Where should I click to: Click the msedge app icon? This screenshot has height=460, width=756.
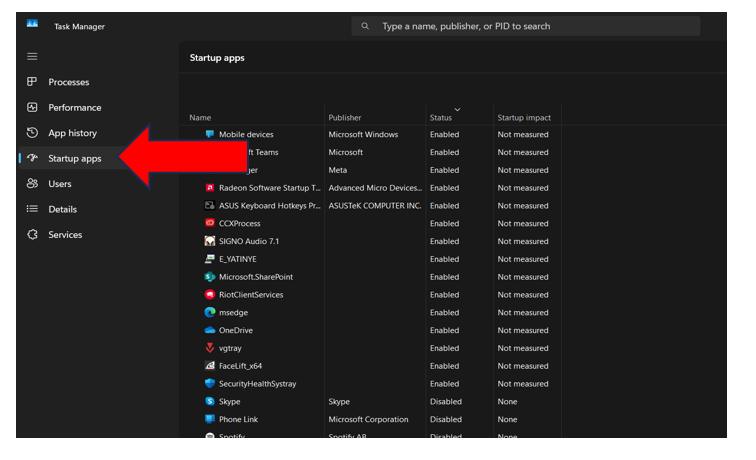[x=210, y=312]
